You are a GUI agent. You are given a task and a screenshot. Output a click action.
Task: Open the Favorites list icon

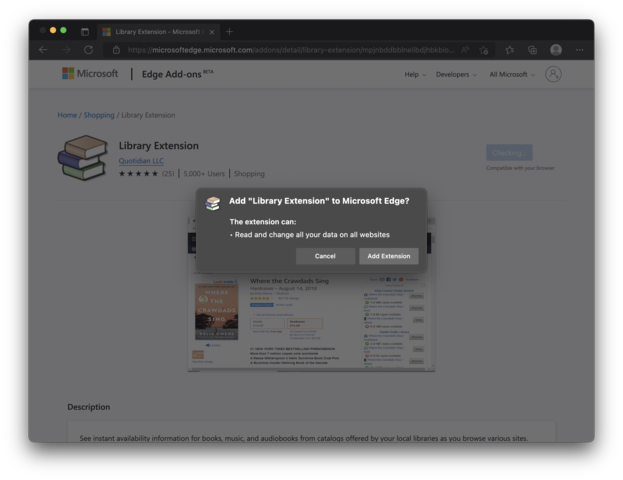click(510, 50)
